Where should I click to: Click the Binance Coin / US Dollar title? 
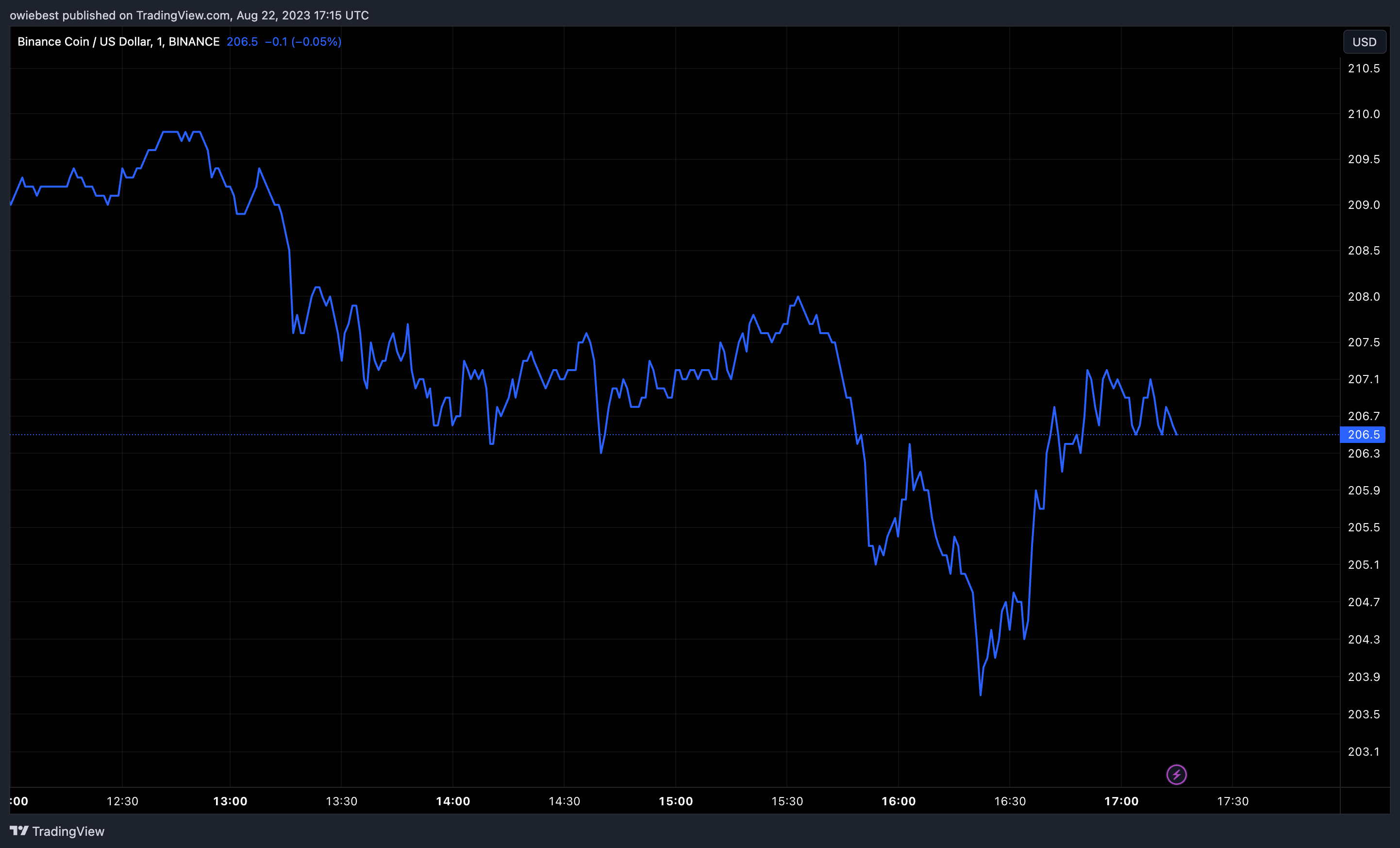point(118,41)
